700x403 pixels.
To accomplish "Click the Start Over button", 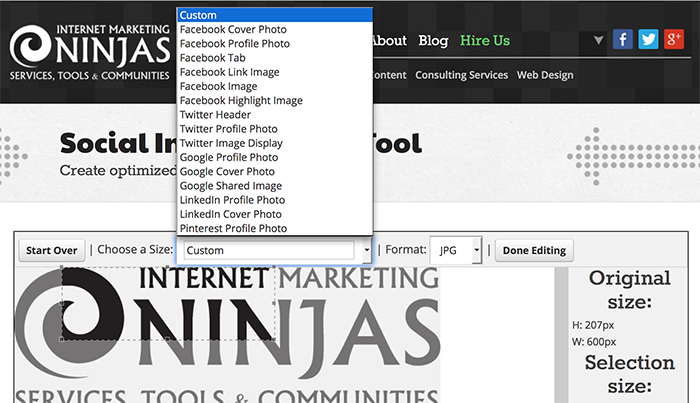I will (x=51, y=250).
